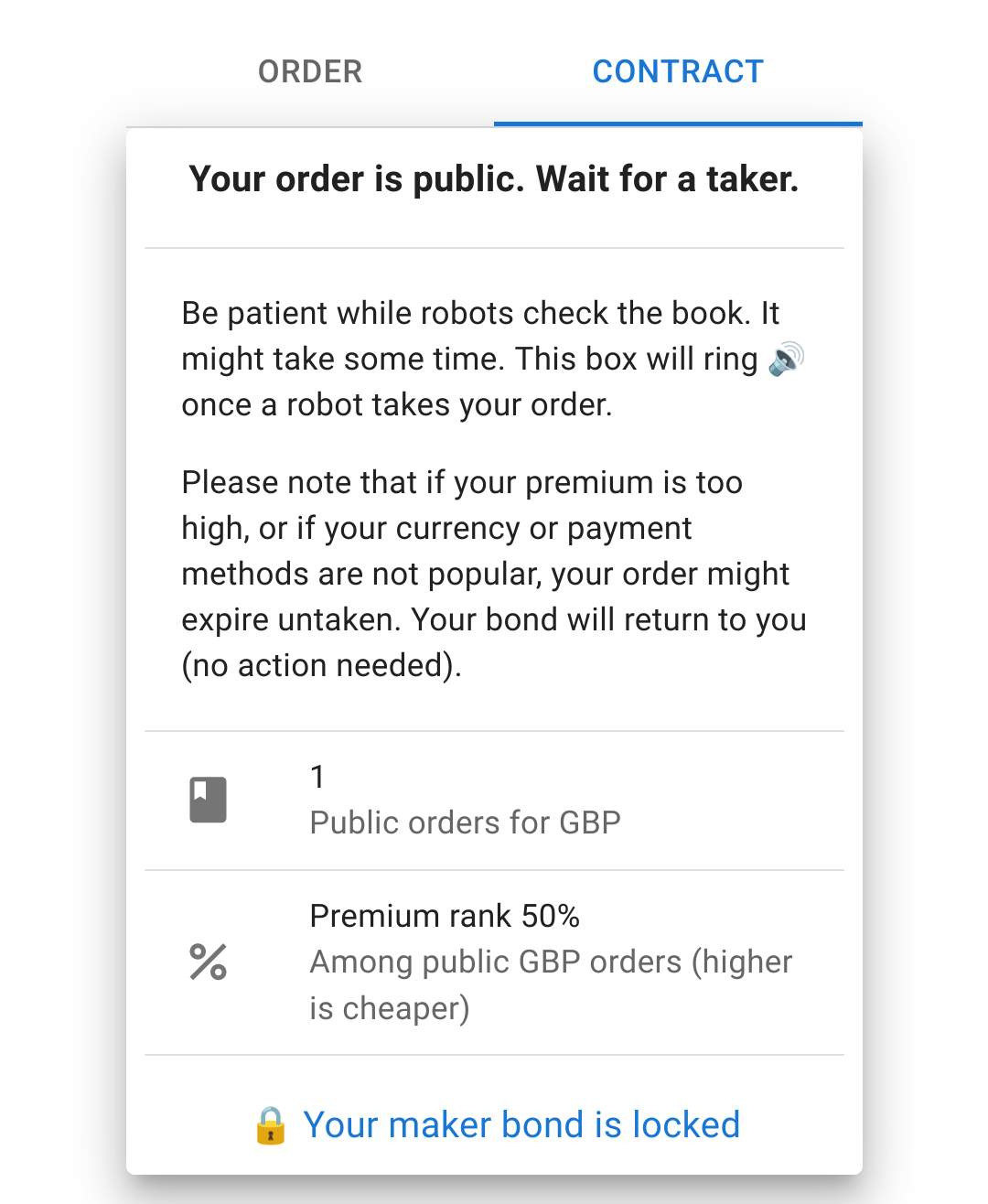
Task: Click the ringing speaker icon
Action: click(x=787, y=359)
